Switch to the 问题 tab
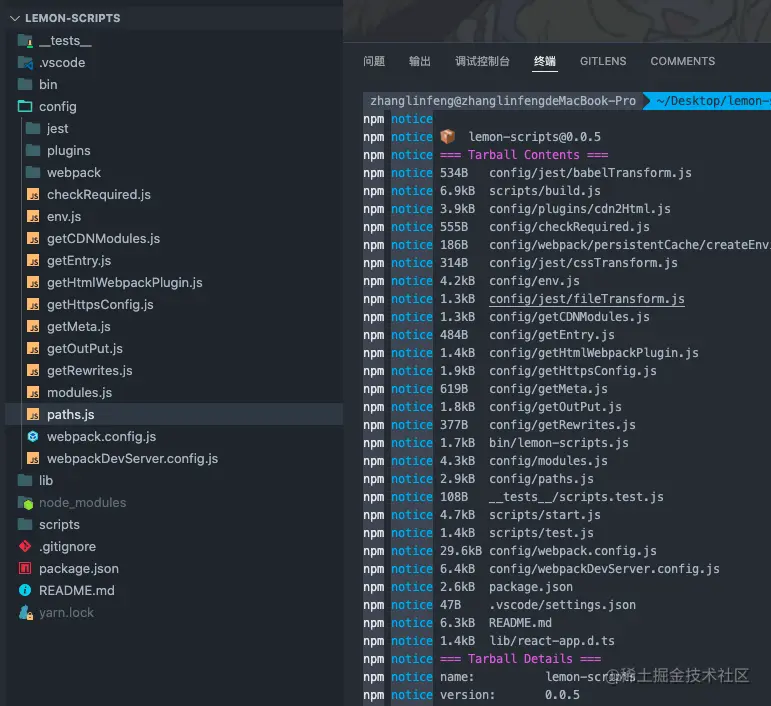 [x=374, y=61]
